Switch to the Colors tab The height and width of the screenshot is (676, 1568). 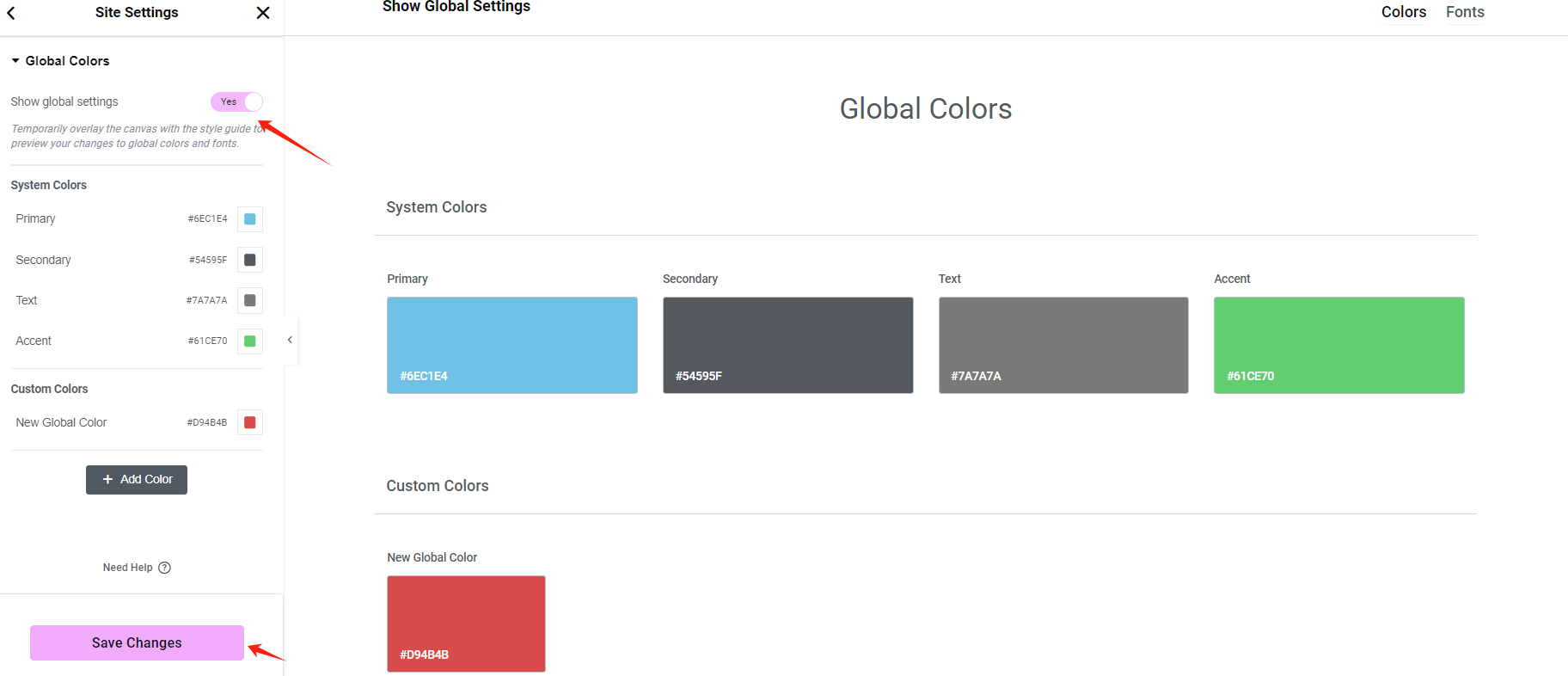(1403, 12)
